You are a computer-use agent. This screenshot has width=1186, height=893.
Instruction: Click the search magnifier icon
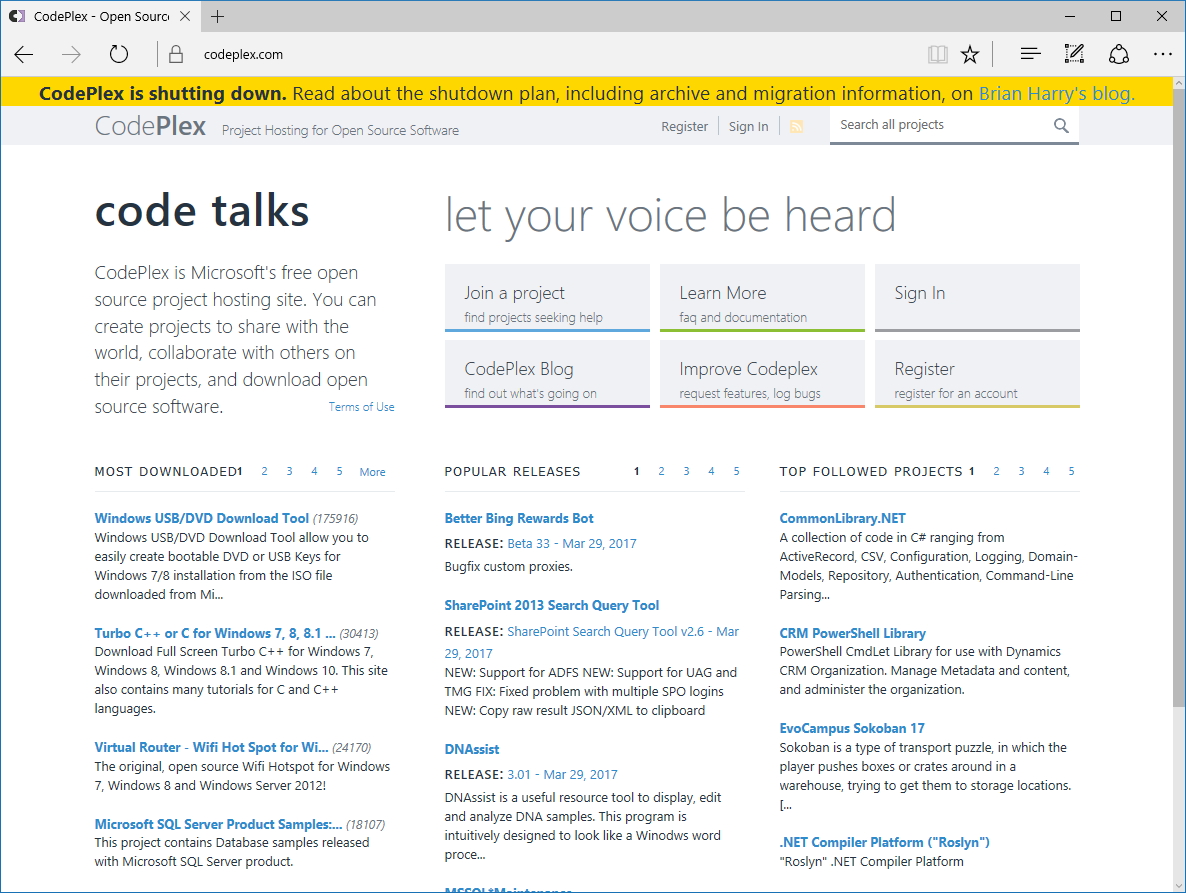tap(1061, 126)
